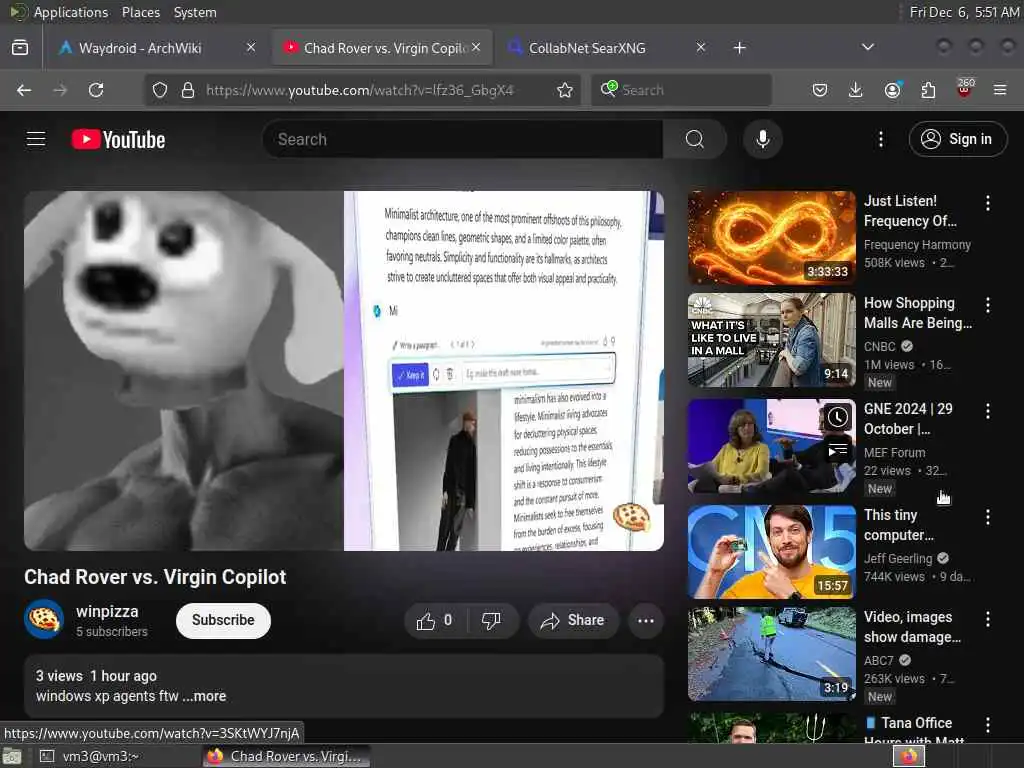
Task: Open winpizza channel avatar
Action: click(x=44, y=619)
